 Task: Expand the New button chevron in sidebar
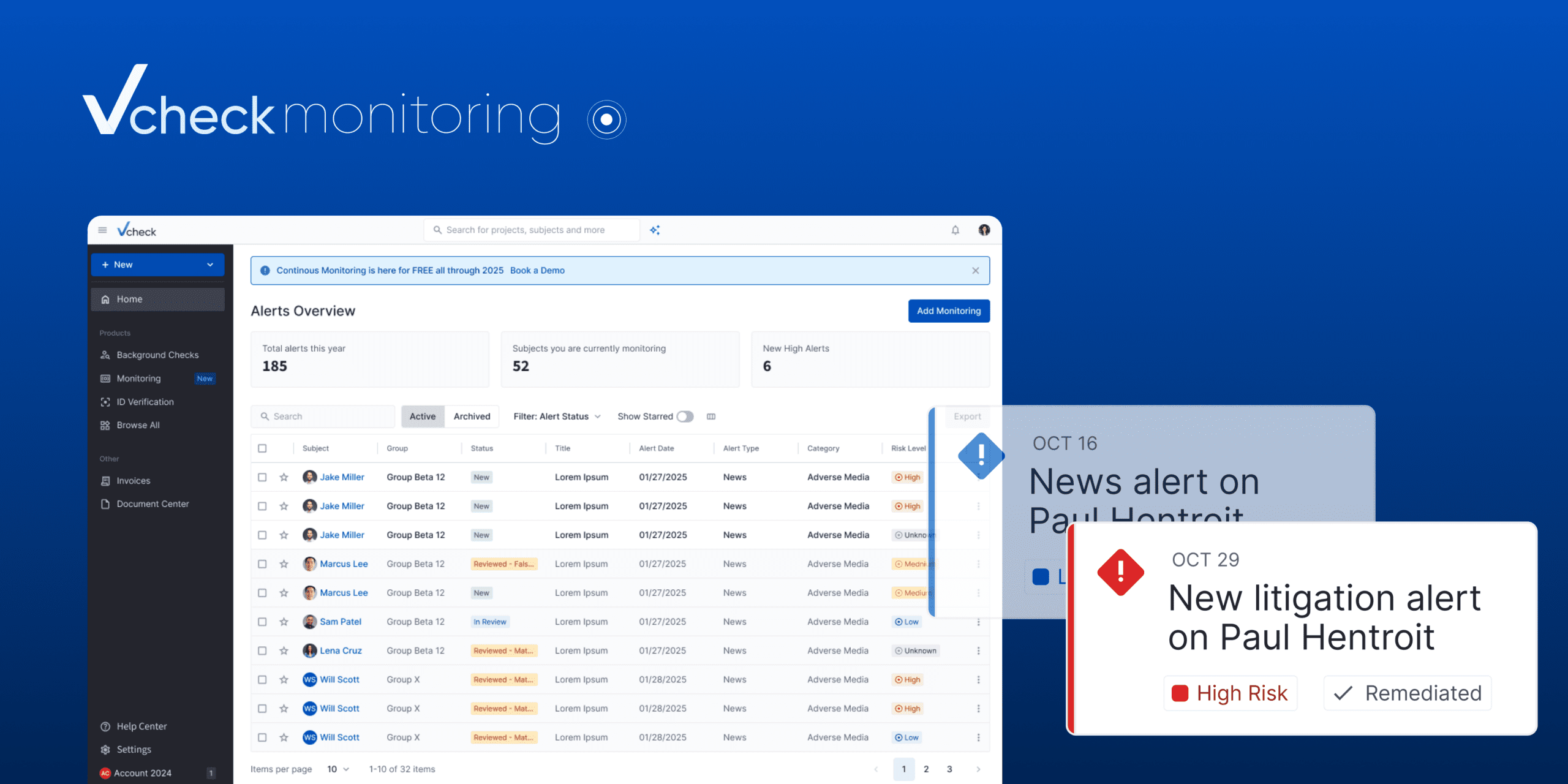[x=211, y=265]
